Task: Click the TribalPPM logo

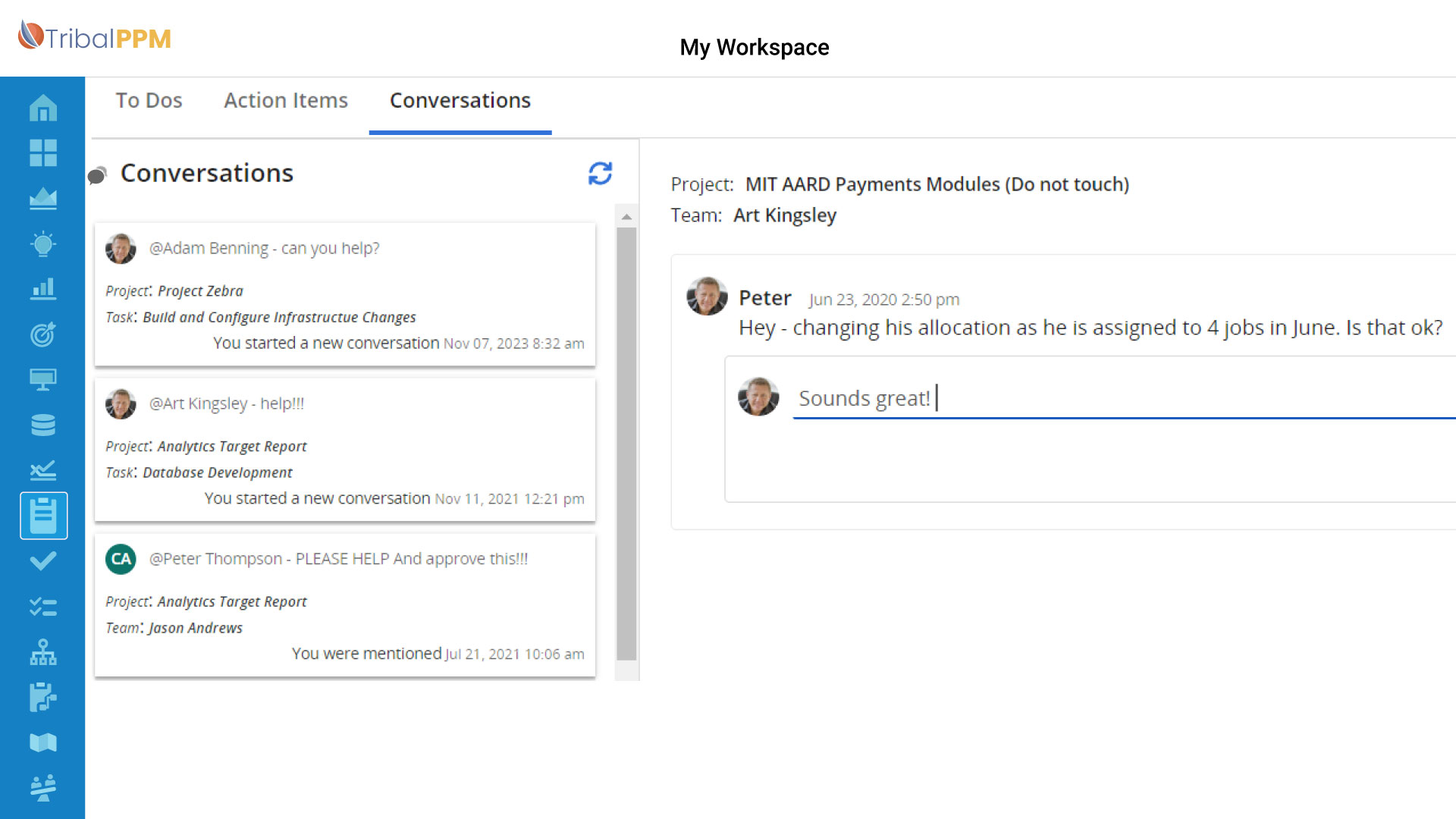Action: [95, 36]
